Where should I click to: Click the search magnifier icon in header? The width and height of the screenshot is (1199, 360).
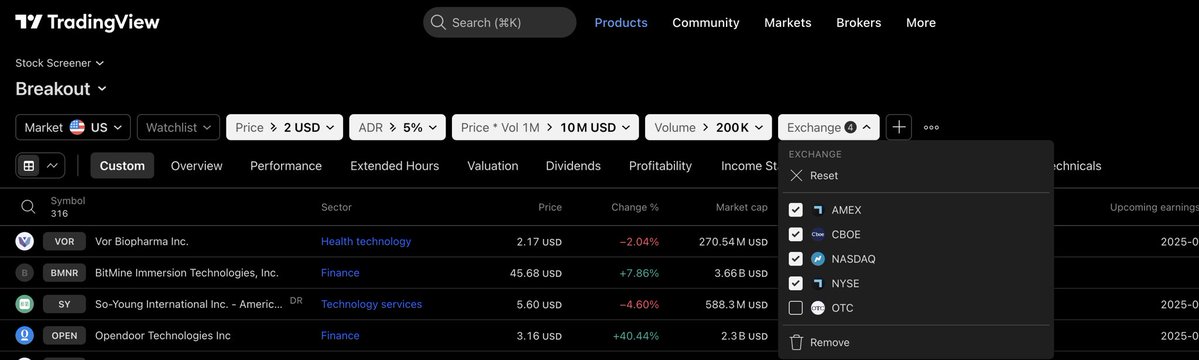(x=438, y=22)
